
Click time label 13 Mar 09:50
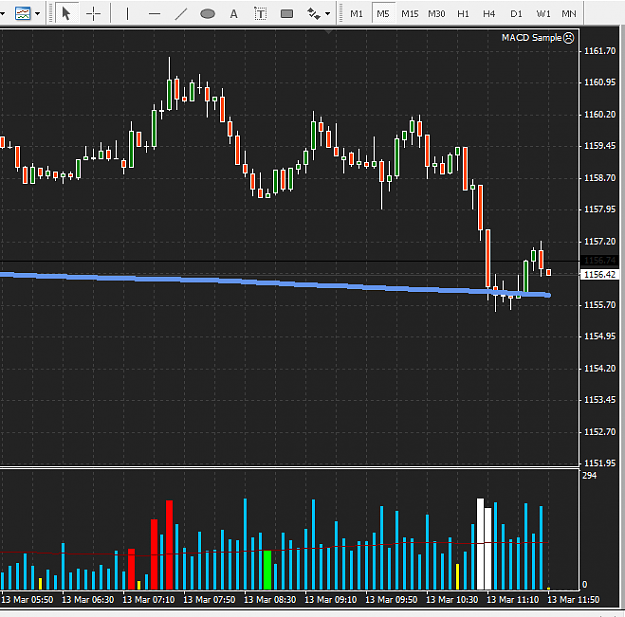tap(391, 600)
